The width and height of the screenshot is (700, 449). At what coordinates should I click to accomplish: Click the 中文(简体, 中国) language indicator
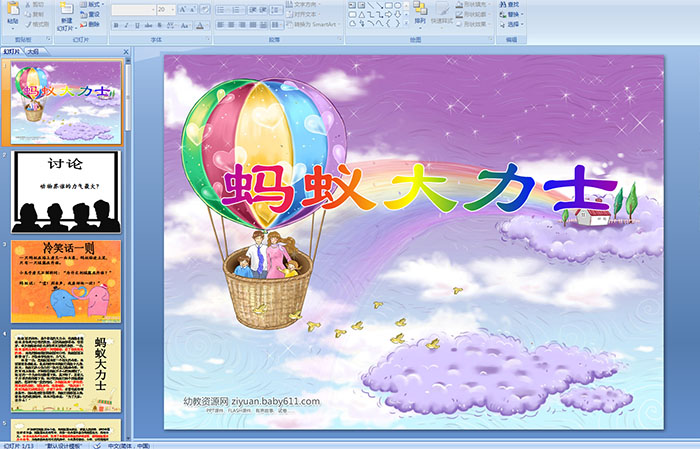(x=129, y=445)
